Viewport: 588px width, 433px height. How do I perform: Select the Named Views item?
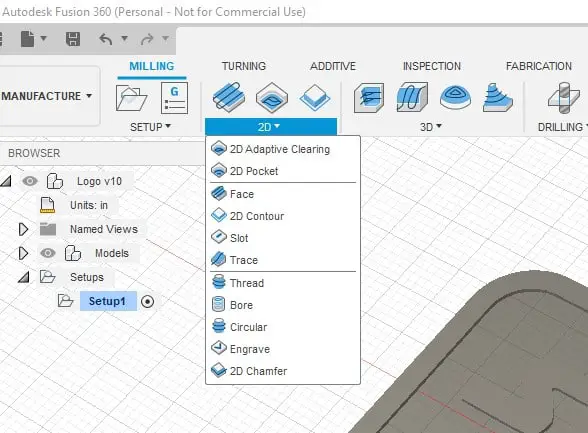click(x=104, y=229)
